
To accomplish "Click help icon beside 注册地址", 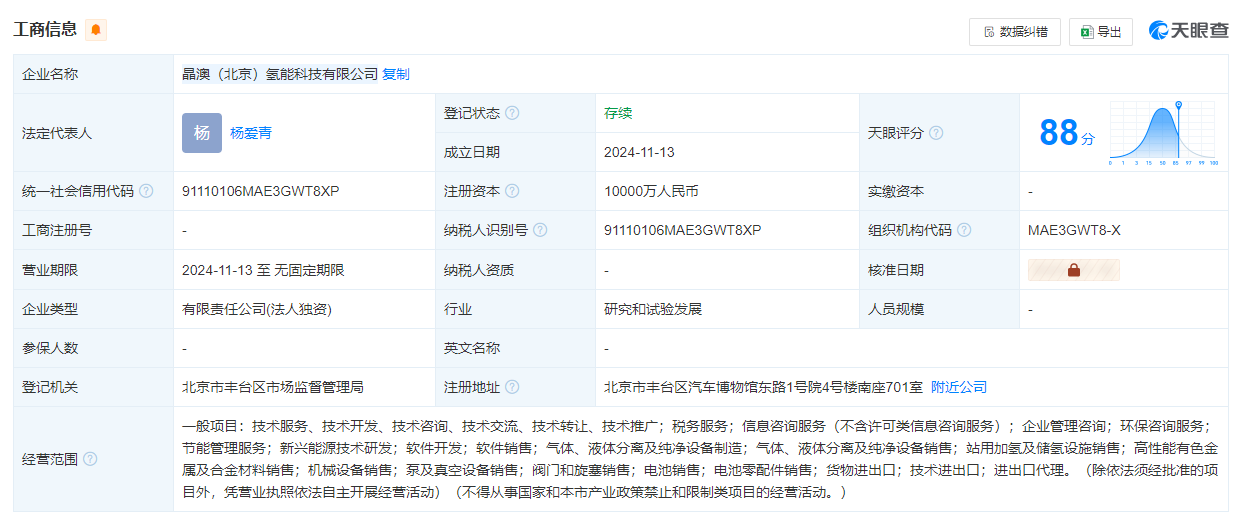I will [x=512, y=387].
